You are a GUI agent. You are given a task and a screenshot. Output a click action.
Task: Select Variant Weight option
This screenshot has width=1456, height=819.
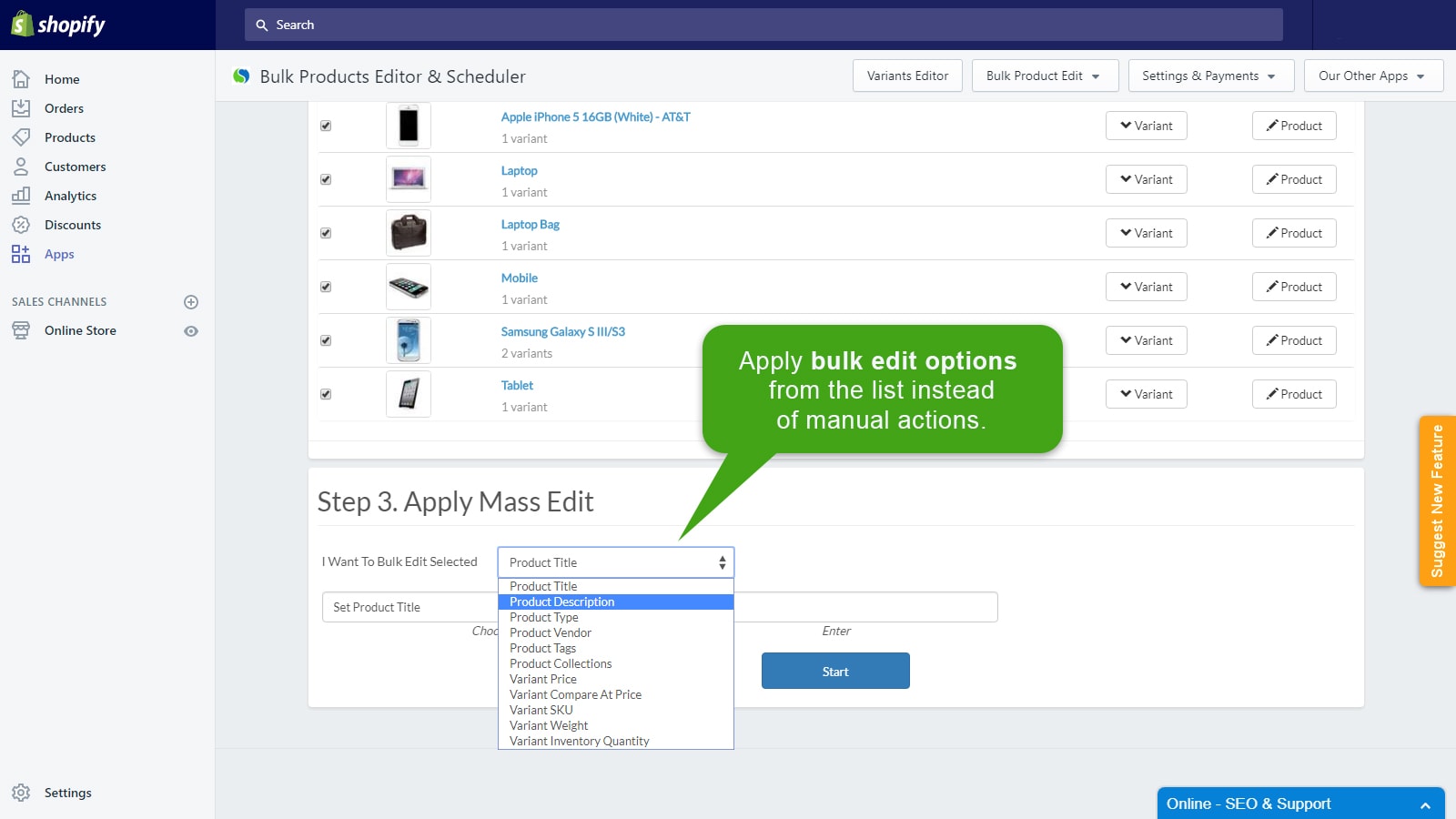(x=616, y=725)
